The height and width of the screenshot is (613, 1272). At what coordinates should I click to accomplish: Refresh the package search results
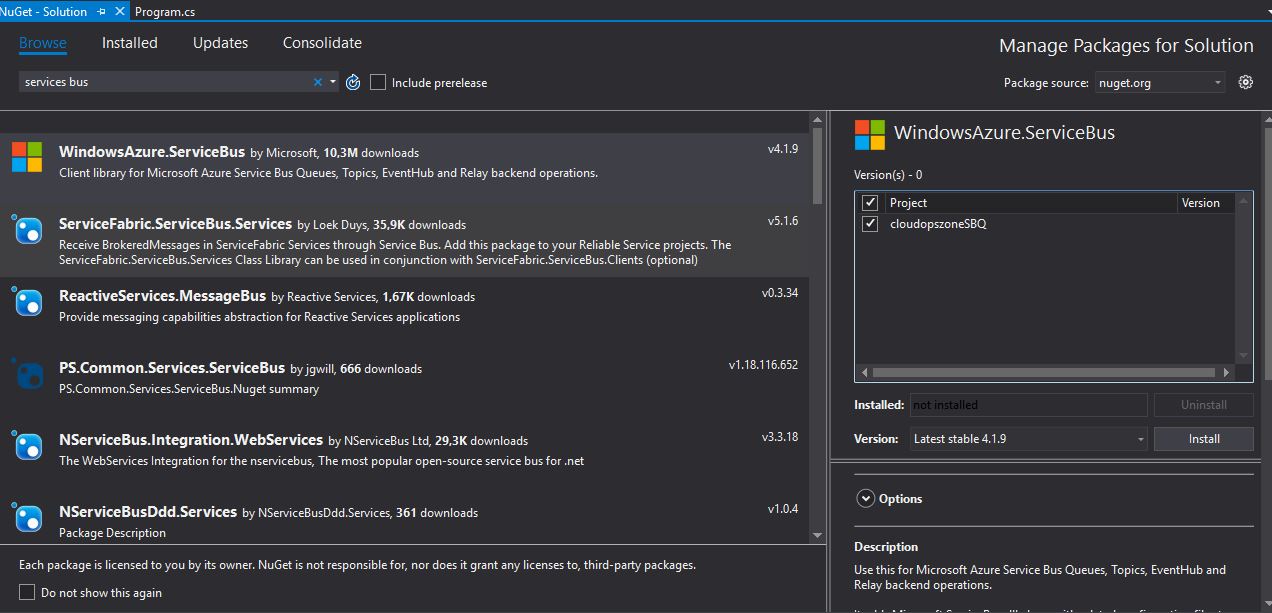(353, 82)
